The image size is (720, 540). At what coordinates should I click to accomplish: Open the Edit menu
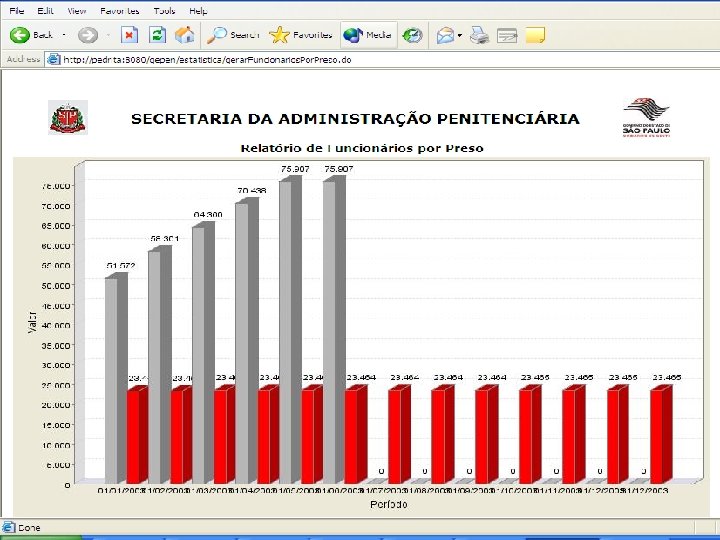(x=45, y=11)
